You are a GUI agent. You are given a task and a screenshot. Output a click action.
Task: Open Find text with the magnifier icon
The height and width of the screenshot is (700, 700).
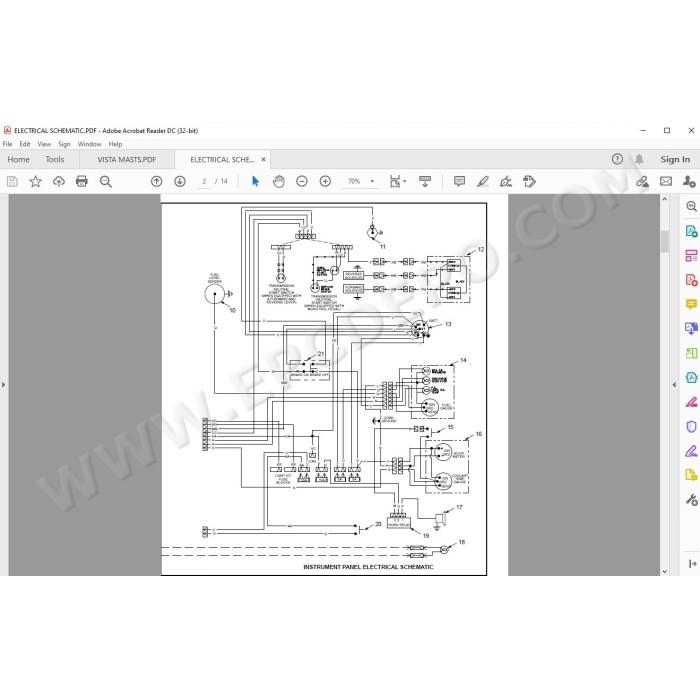[106, 181]
